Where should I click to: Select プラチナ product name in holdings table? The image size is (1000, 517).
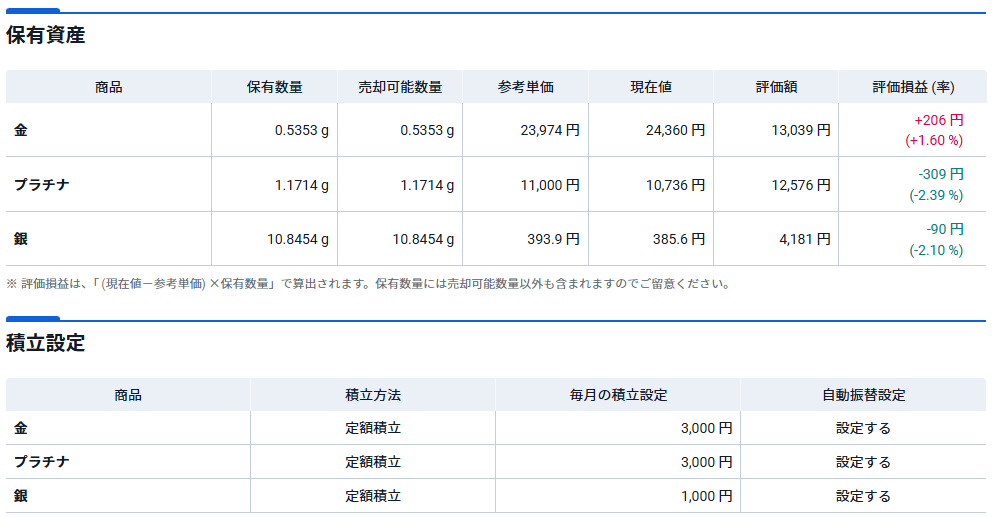[41, 184]
